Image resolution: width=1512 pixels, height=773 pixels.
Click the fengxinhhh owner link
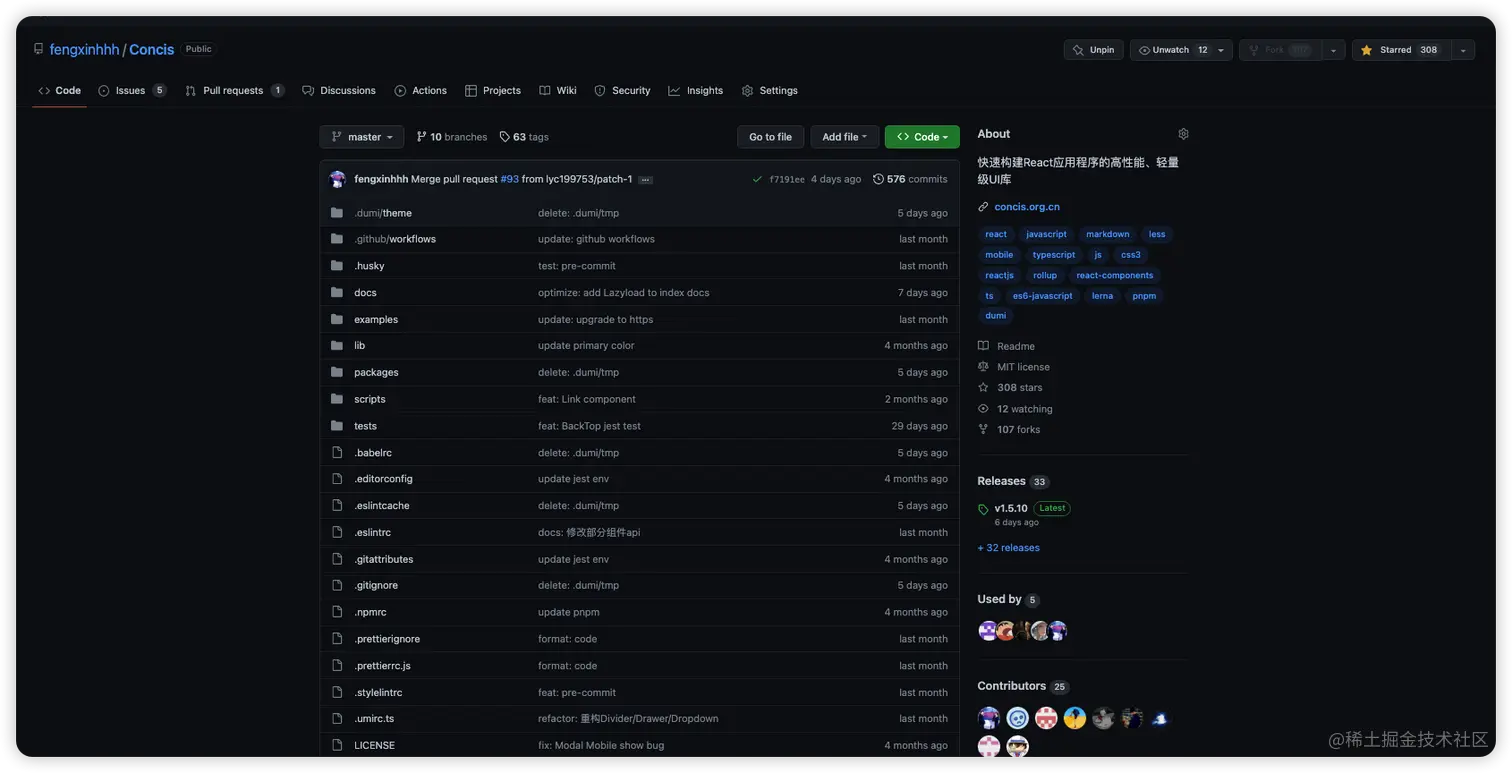point(84,49)
